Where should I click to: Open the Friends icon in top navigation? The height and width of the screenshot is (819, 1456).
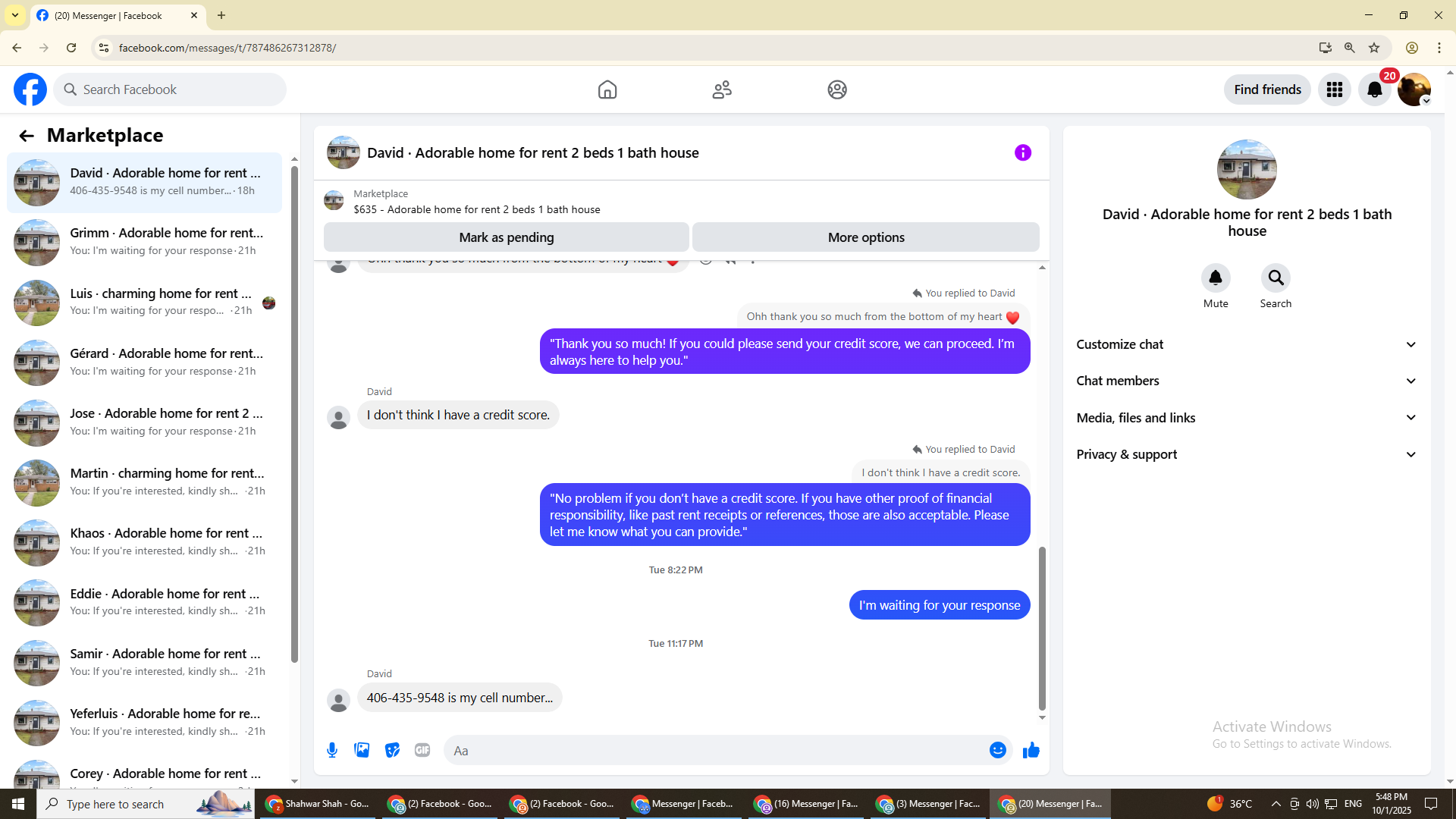click(722, 89)
